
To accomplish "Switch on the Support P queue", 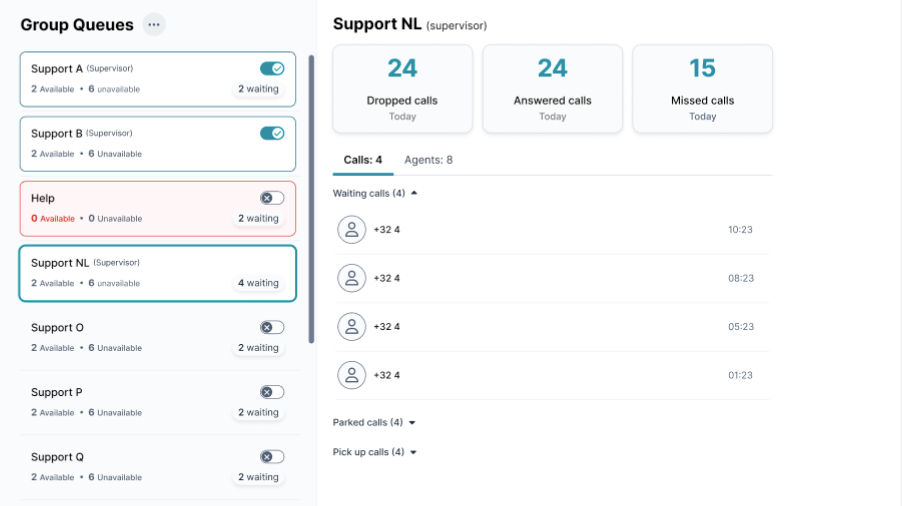I will [272, 392].
